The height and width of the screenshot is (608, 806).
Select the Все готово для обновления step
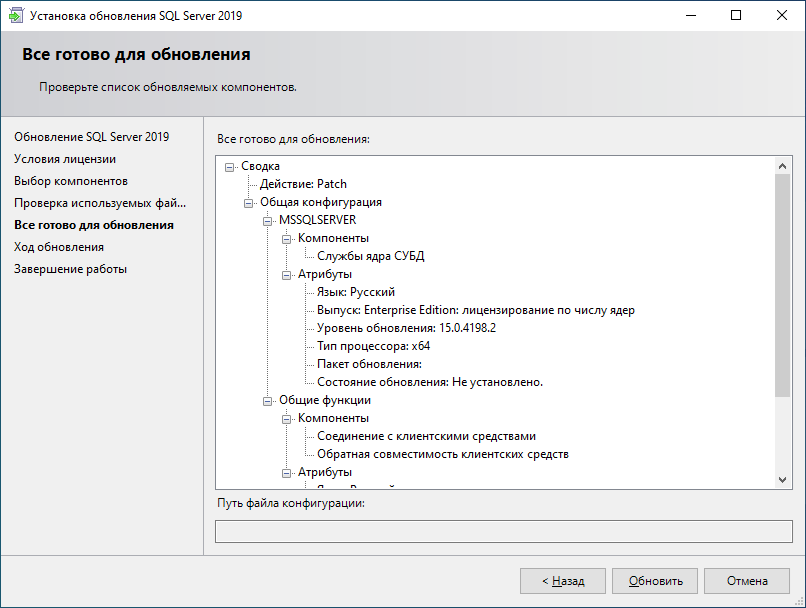tap(94, 225)
